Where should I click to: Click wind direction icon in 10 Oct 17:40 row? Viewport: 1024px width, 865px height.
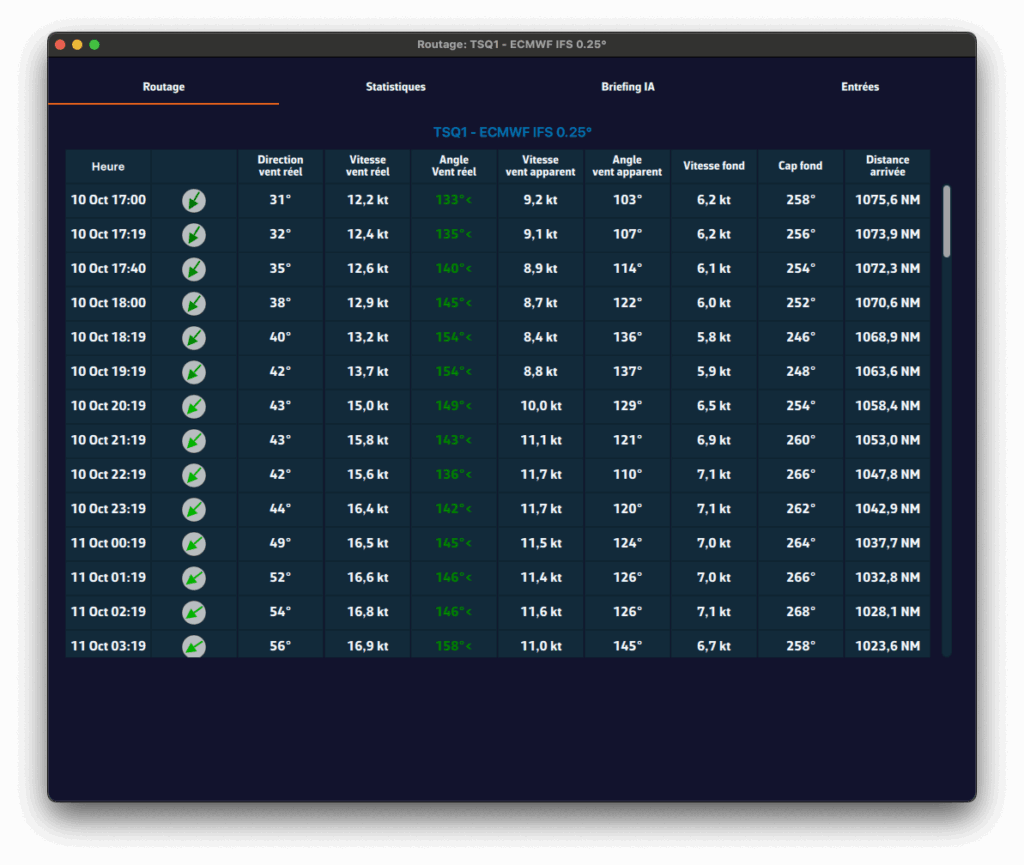point(194,269)
